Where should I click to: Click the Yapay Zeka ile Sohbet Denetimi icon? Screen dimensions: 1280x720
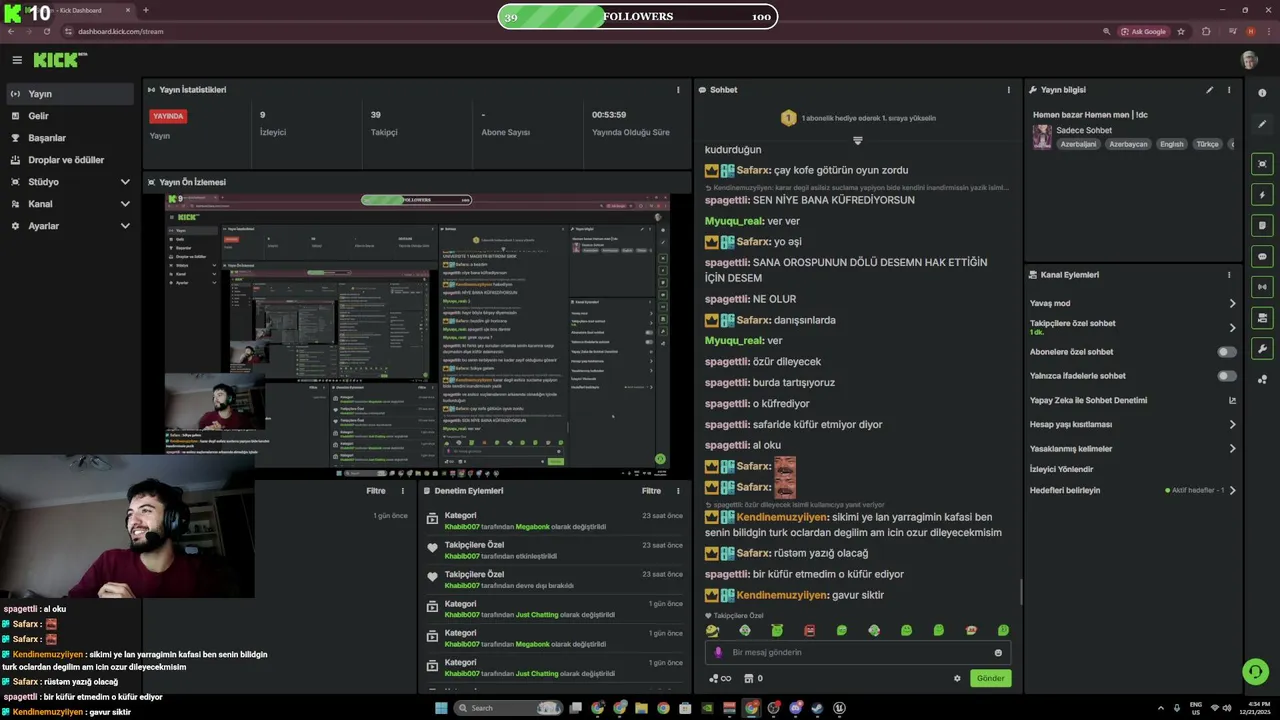point(1232,401)
